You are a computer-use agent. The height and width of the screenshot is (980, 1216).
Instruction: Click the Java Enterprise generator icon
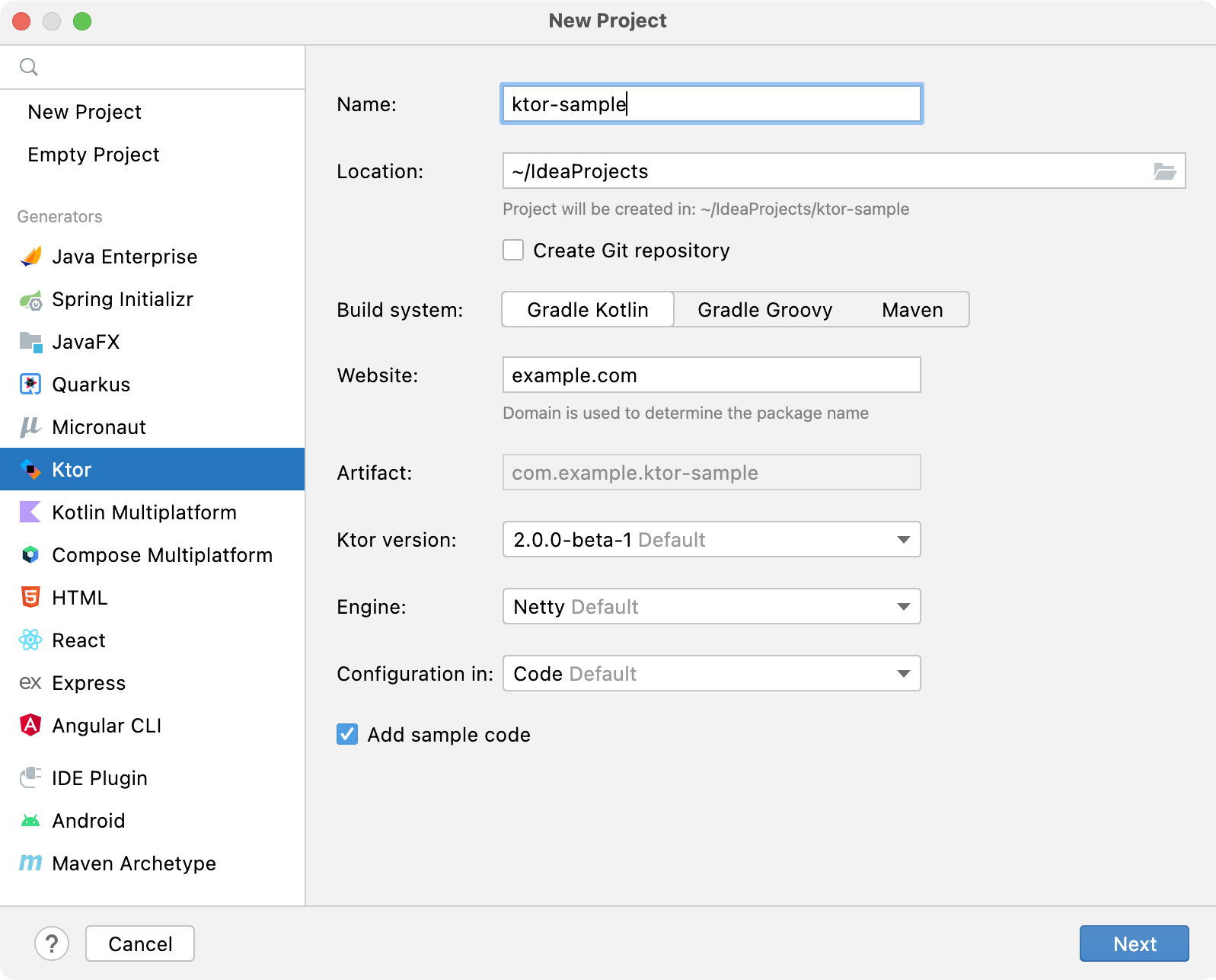click(30, 257)
